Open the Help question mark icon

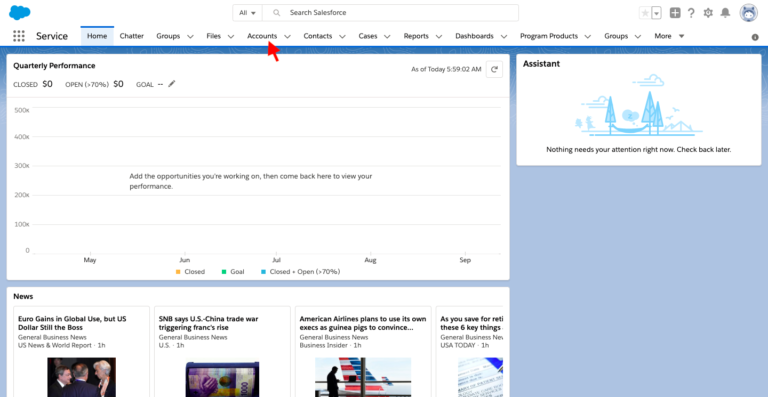click(x=691, y=13)
